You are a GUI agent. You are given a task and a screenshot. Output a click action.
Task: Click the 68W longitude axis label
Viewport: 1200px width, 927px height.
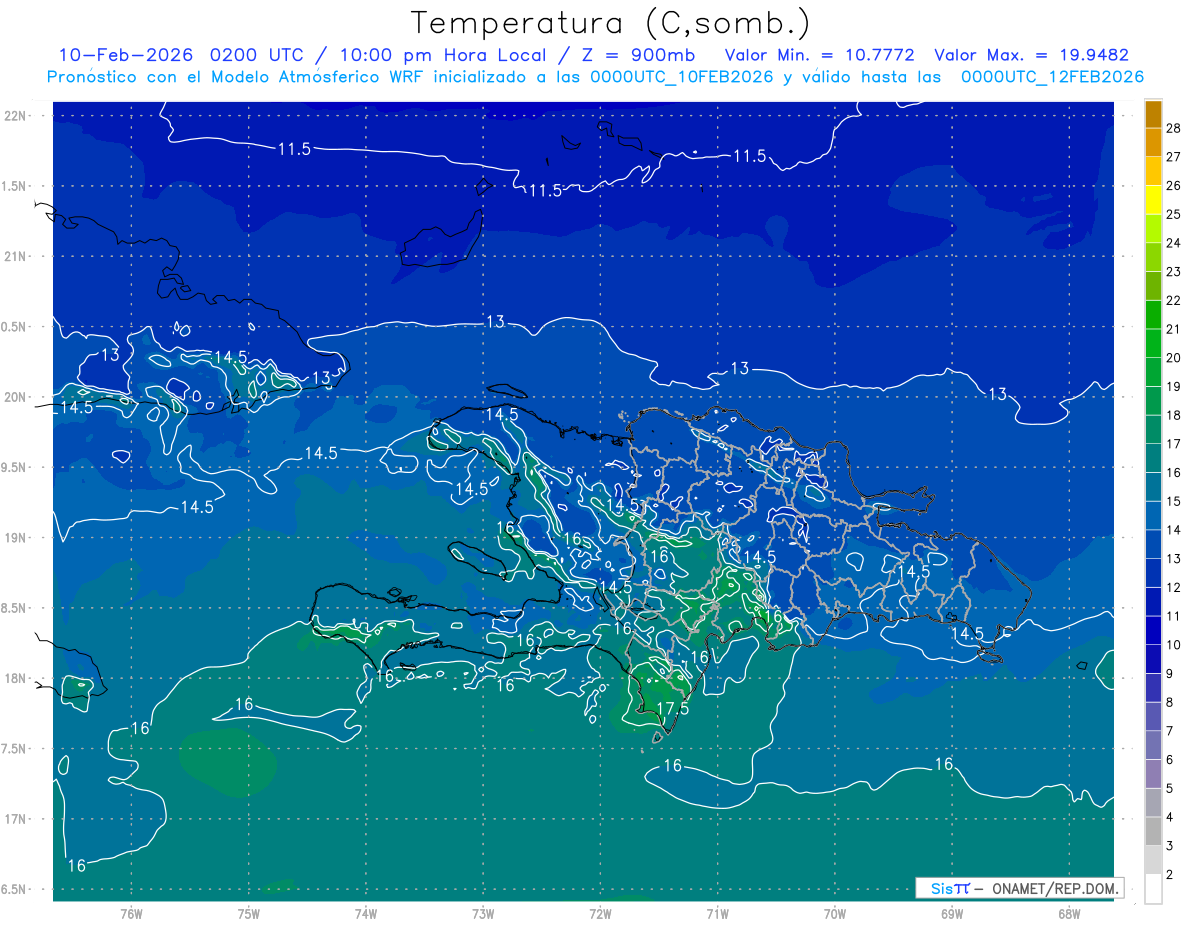[1068, 913]
